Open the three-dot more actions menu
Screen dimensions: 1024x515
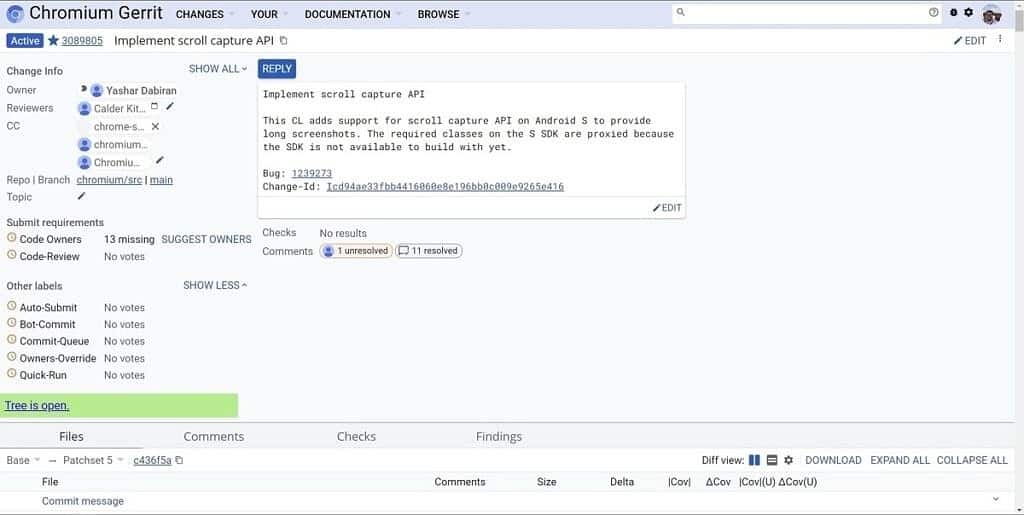(1000, 40)
